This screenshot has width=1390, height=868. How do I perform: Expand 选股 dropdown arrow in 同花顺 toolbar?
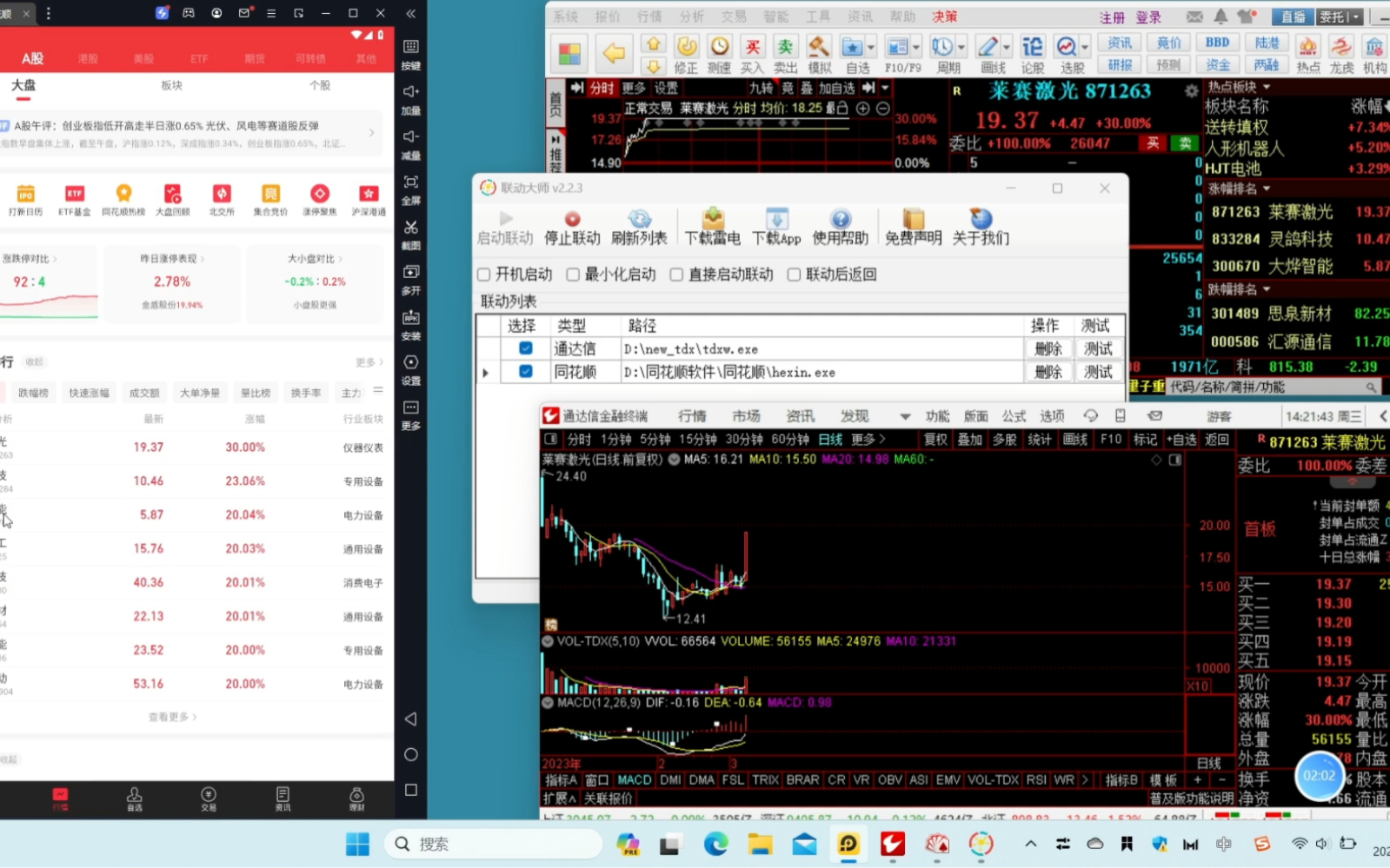pyautogui.click(x=1084, y=47)
